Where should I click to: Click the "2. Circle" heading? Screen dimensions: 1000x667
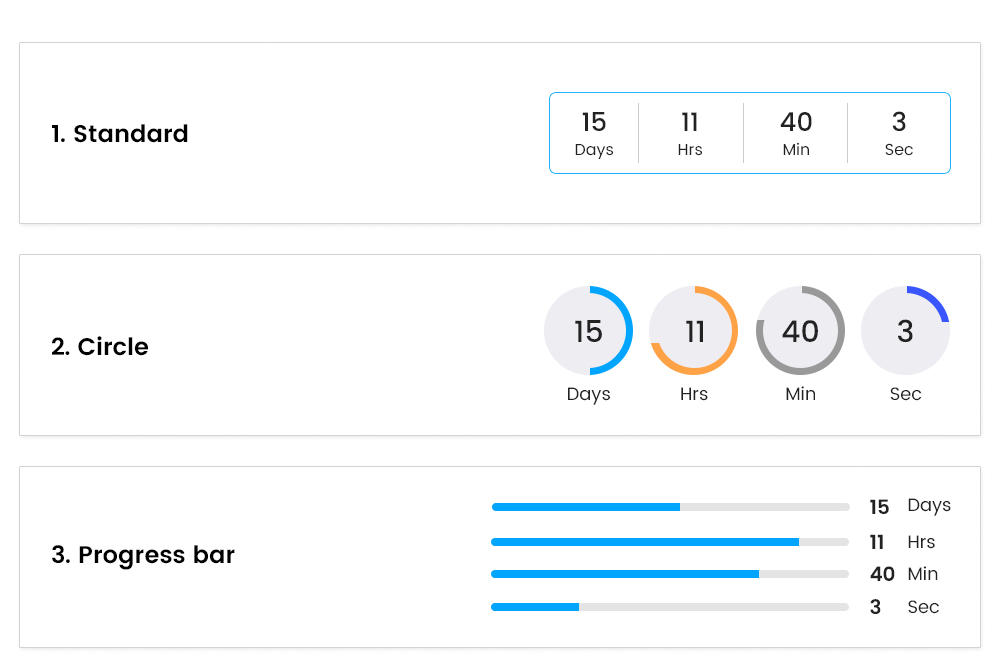100,347
